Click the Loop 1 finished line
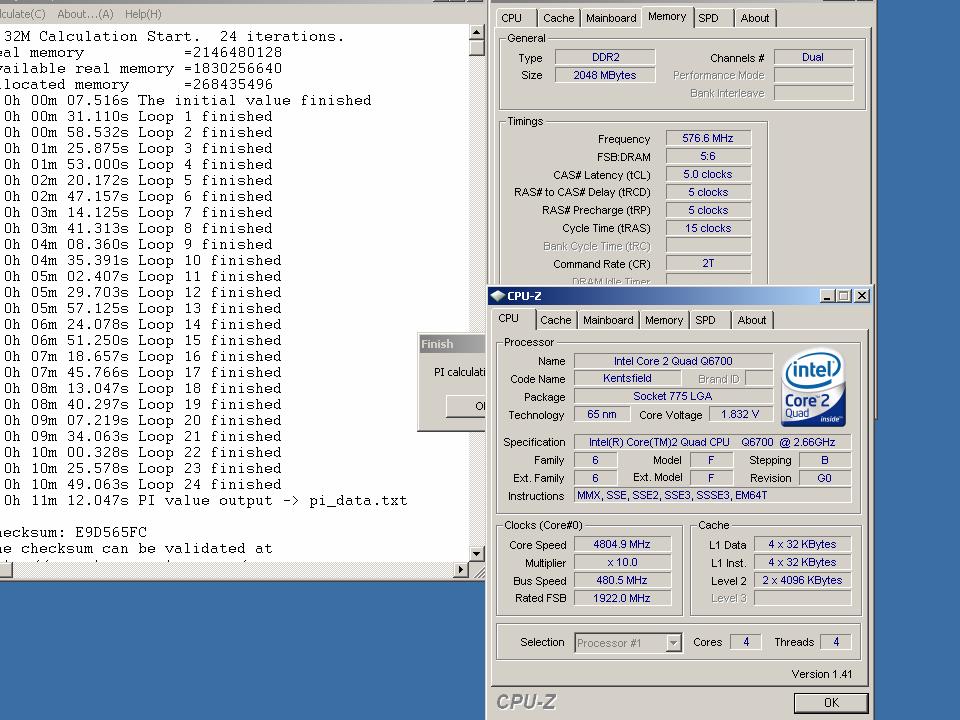The image size is (960, 720). [x=138, y=116]
